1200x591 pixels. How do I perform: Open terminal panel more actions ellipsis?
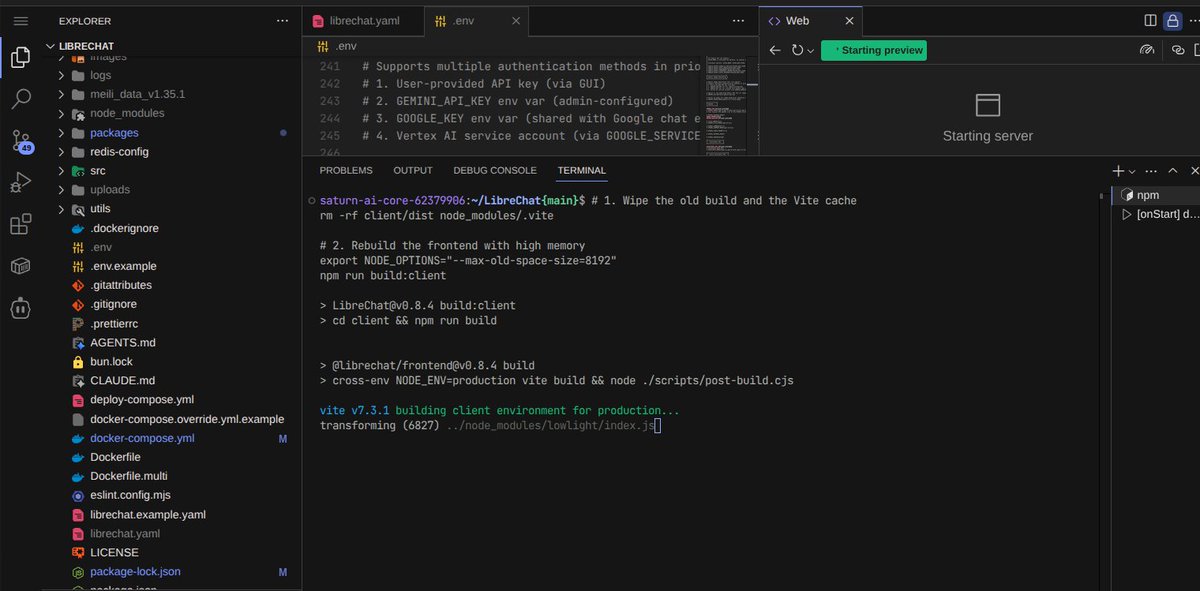point(1152,171)
